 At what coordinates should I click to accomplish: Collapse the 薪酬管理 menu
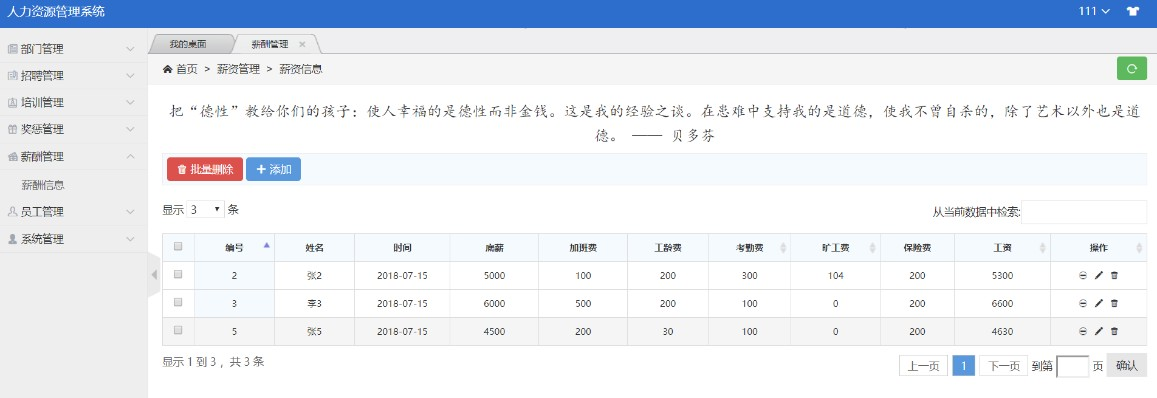click(74, 157)
